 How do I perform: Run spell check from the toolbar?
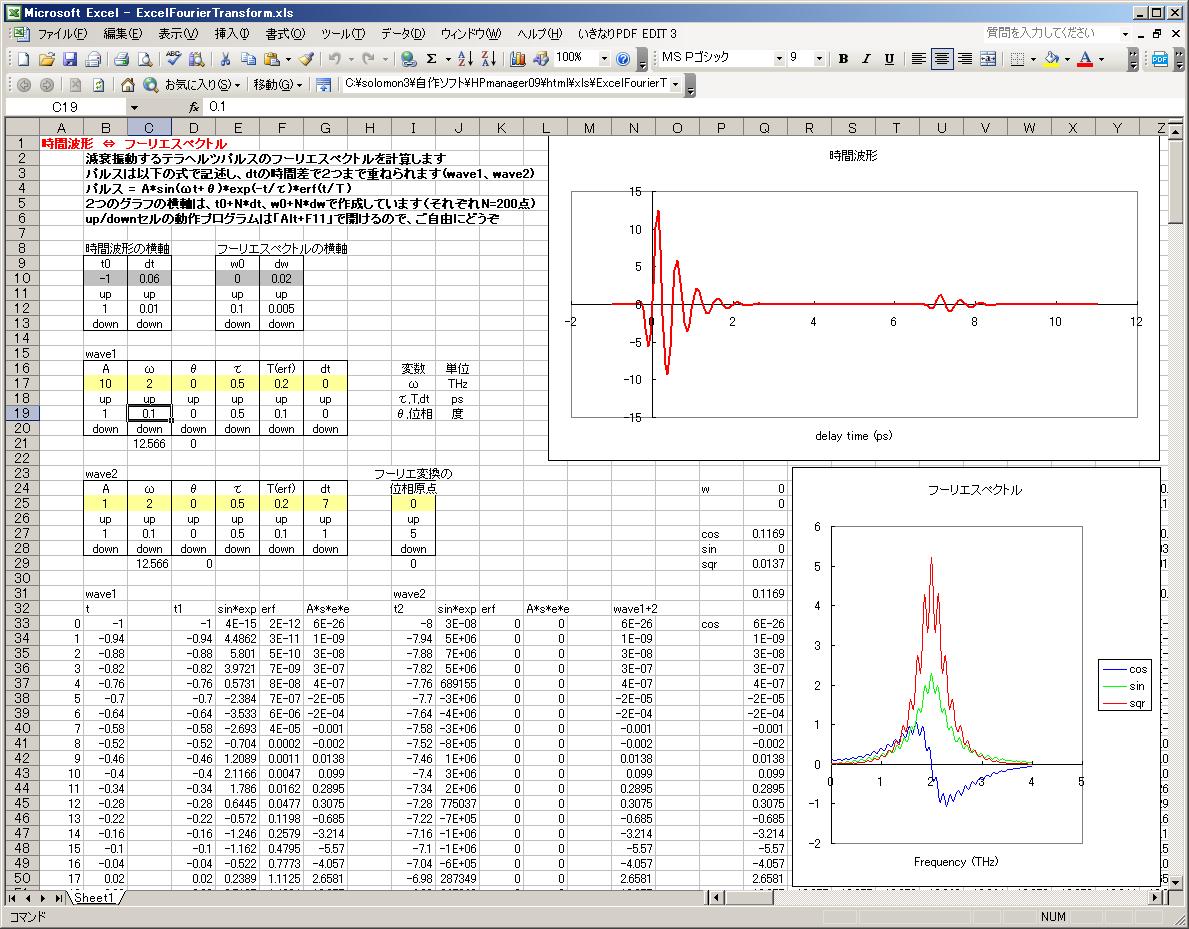[x=172, y=60]
